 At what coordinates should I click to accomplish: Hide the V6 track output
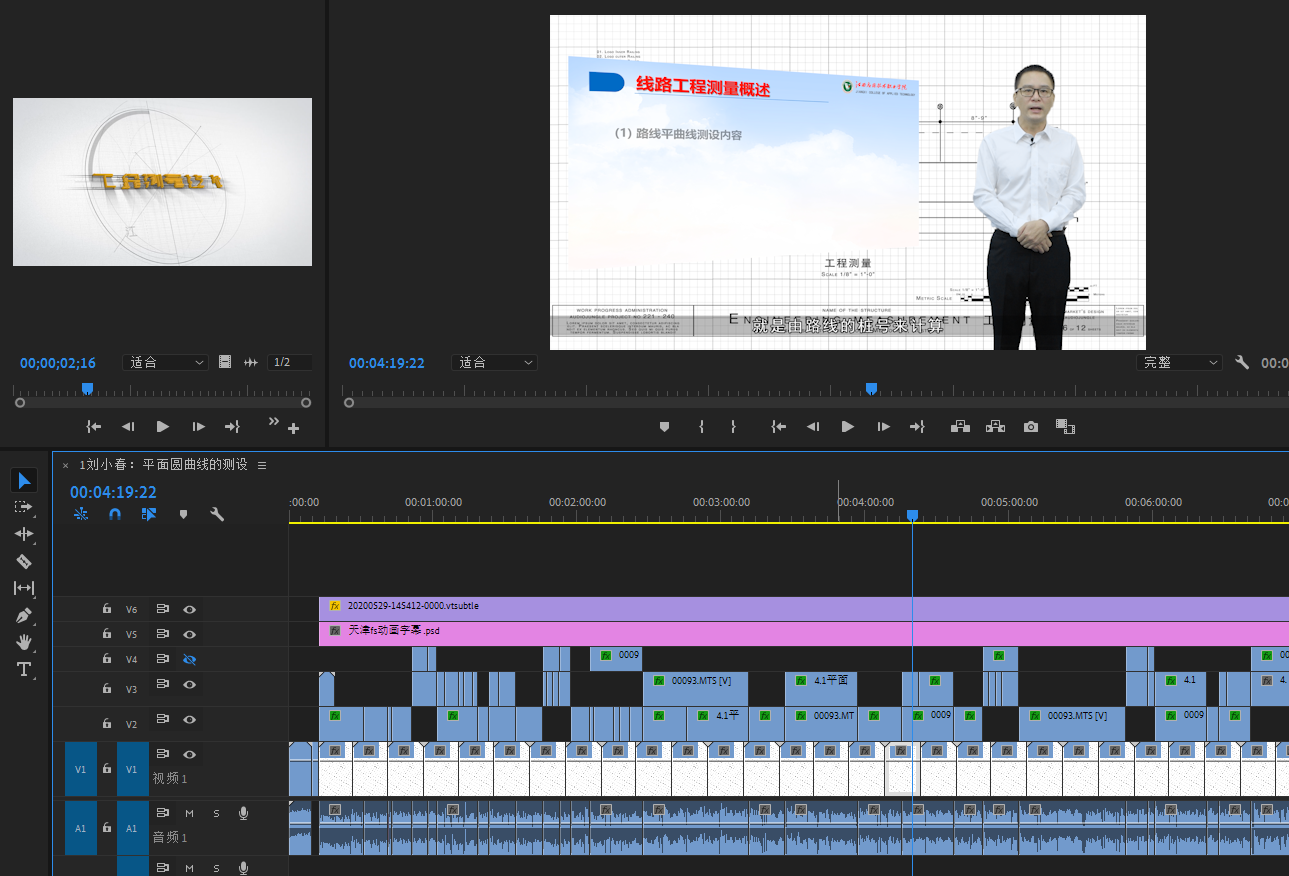tap(189, 609)
